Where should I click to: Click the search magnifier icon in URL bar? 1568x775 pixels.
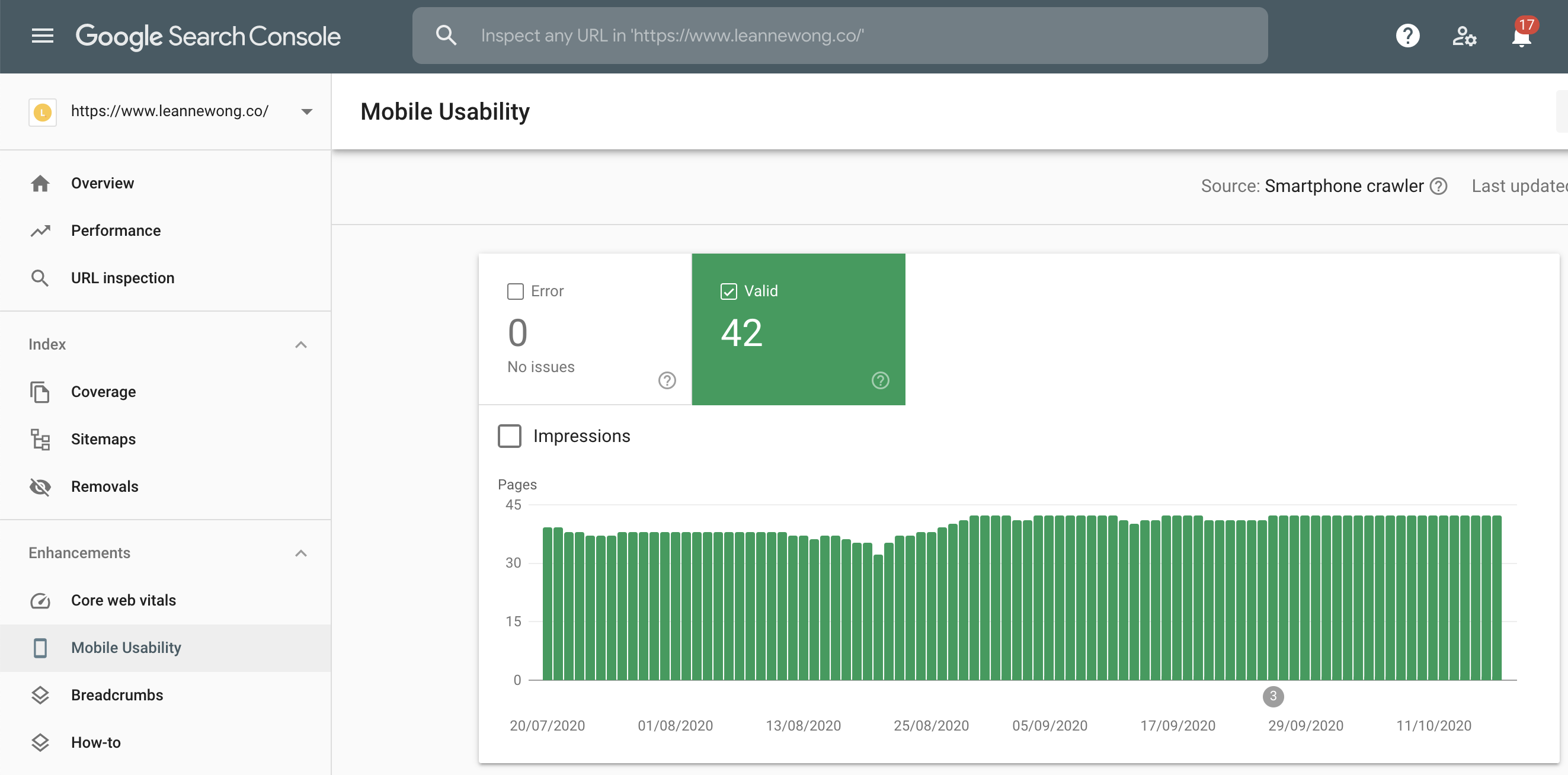coord(446,36)
